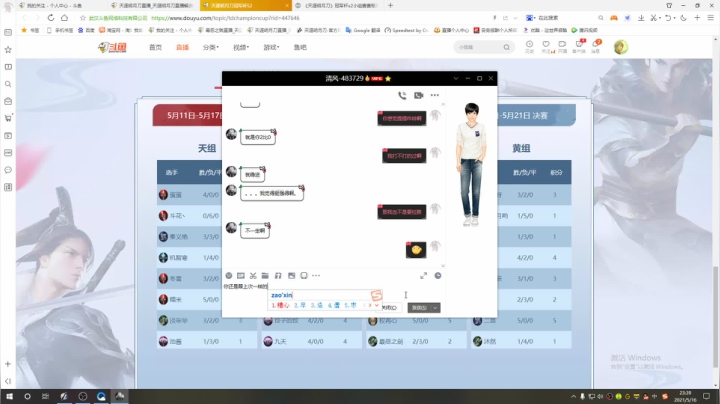Select the 直播 menu item on Douyu

pyautogui.click(x=182, y=47)
